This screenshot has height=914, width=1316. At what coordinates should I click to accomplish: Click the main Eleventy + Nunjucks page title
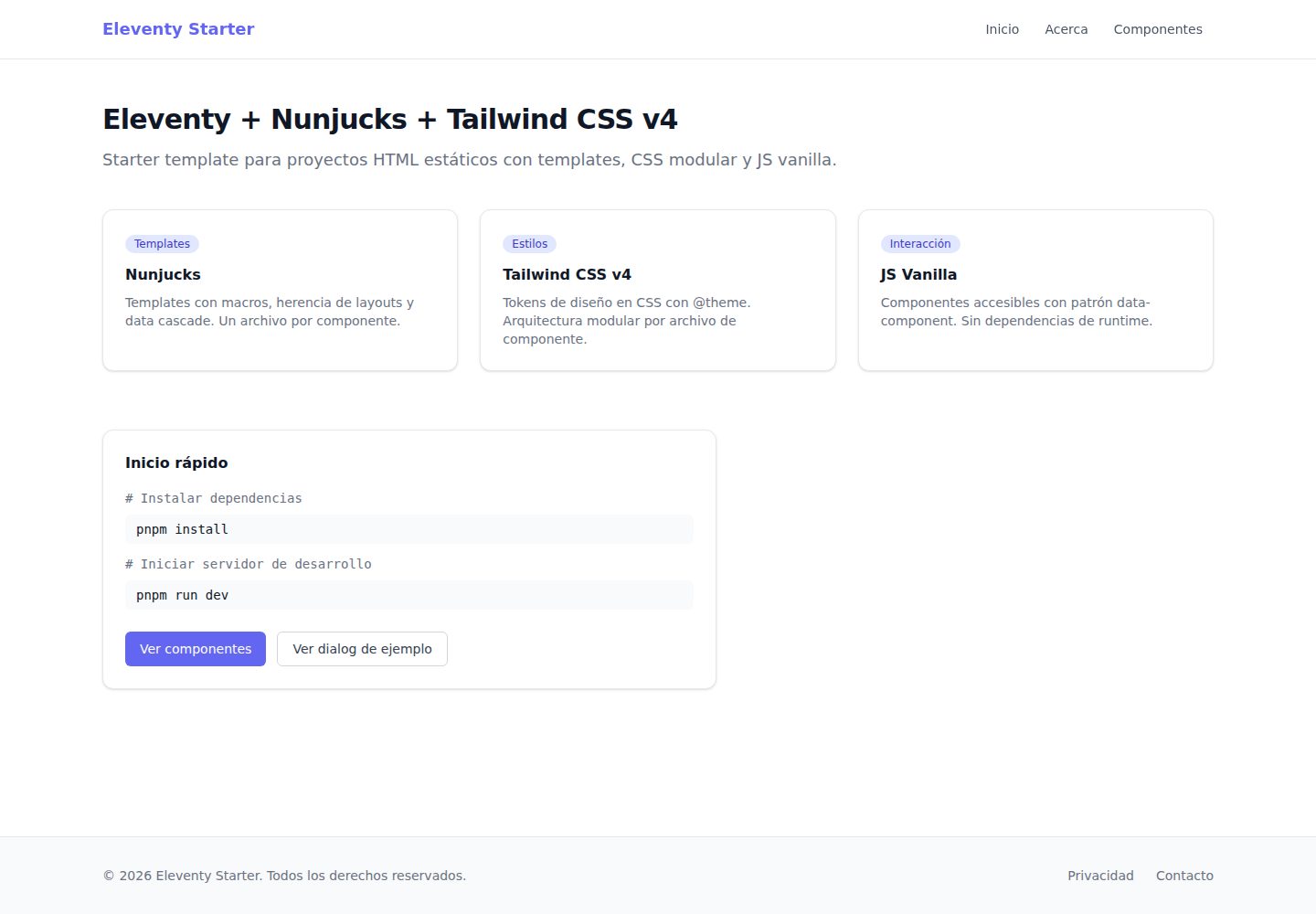tap(390, 119)
